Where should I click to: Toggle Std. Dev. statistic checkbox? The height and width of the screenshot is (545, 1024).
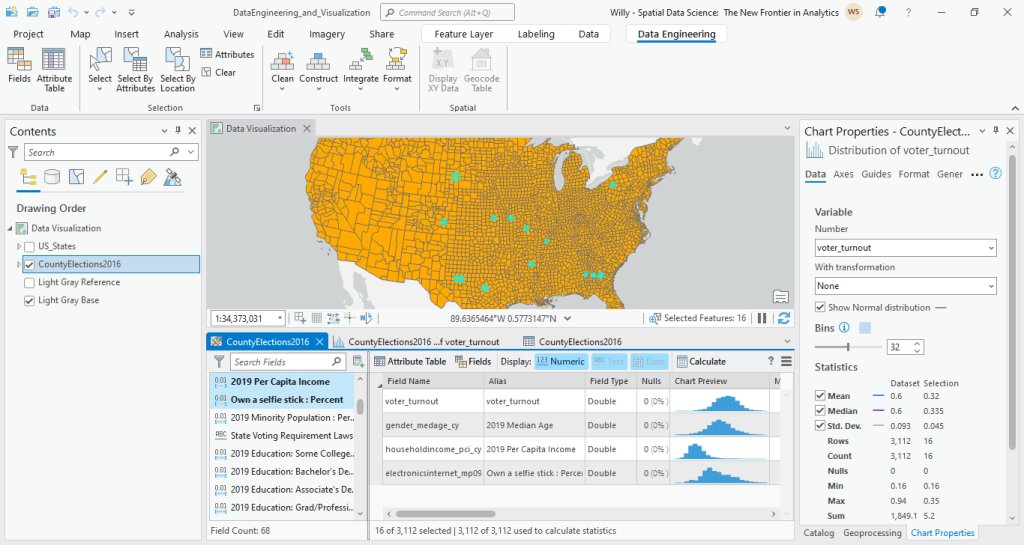click(x=820, y=426)
